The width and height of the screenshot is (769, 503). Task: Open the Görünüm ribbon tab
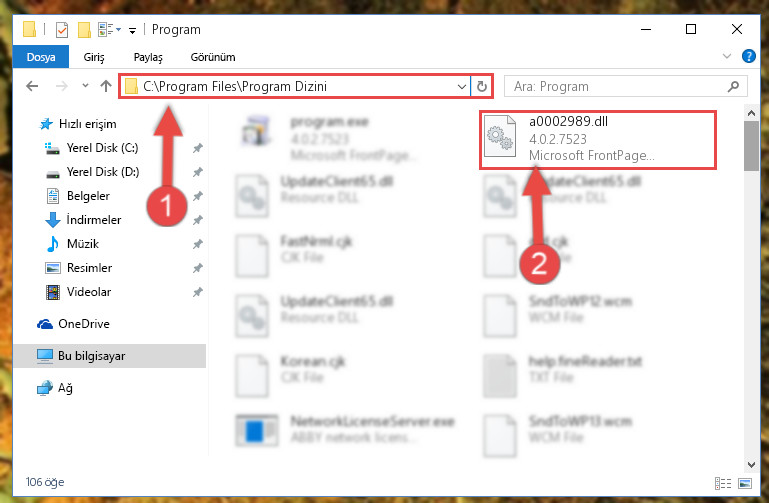[x=213, y=57]
